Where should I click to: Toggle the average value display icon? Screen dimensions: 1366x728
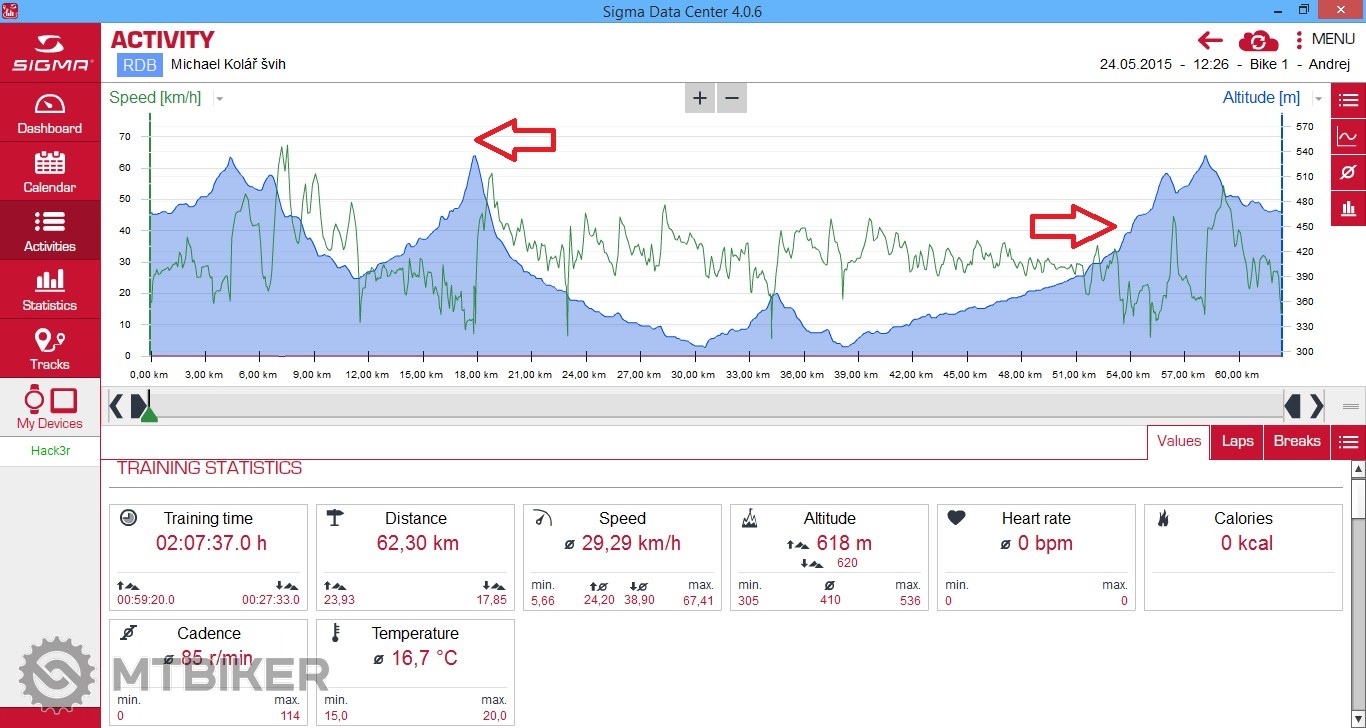[1348, 172]
